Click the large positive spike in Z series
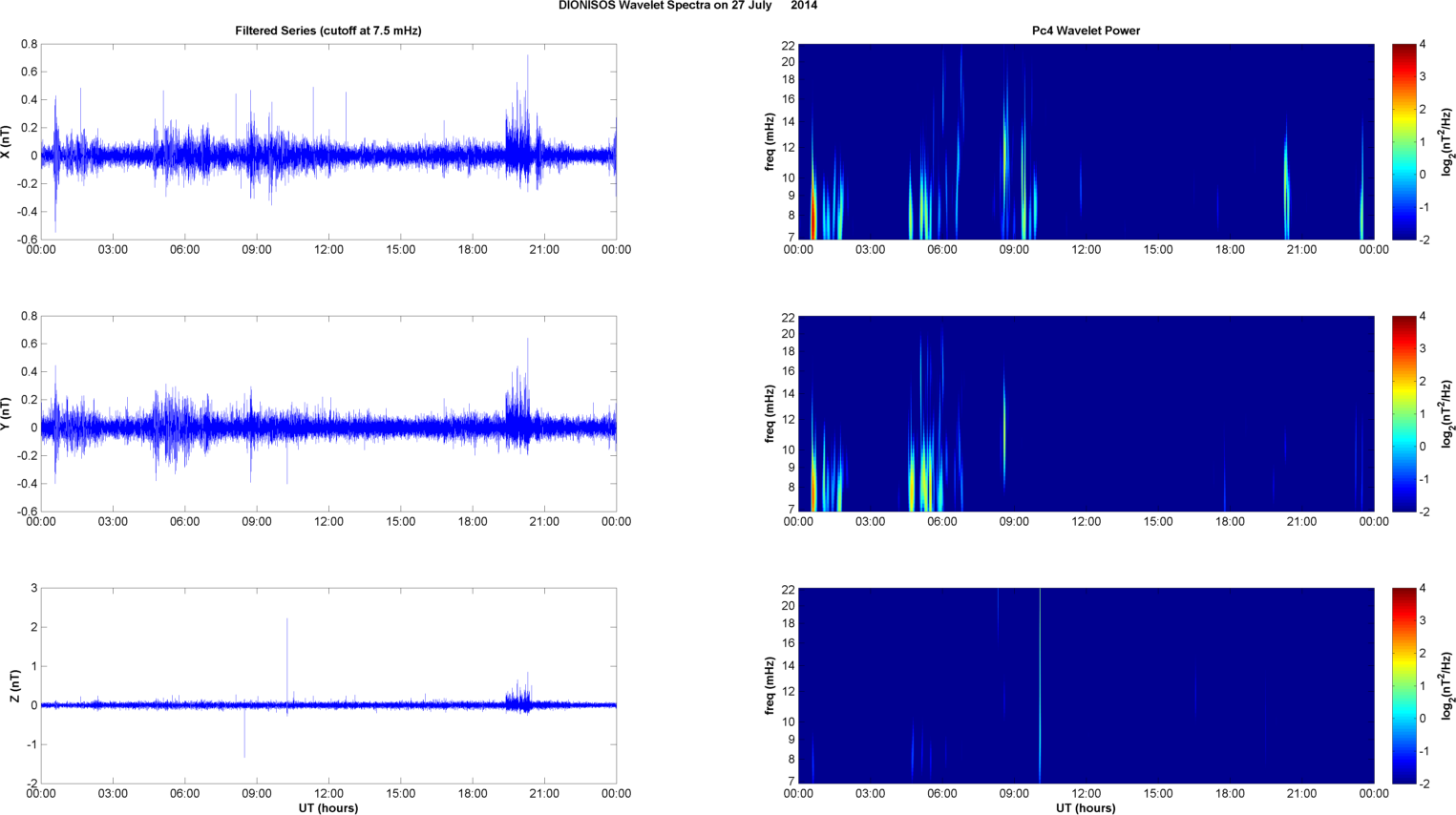 [287, 661]
